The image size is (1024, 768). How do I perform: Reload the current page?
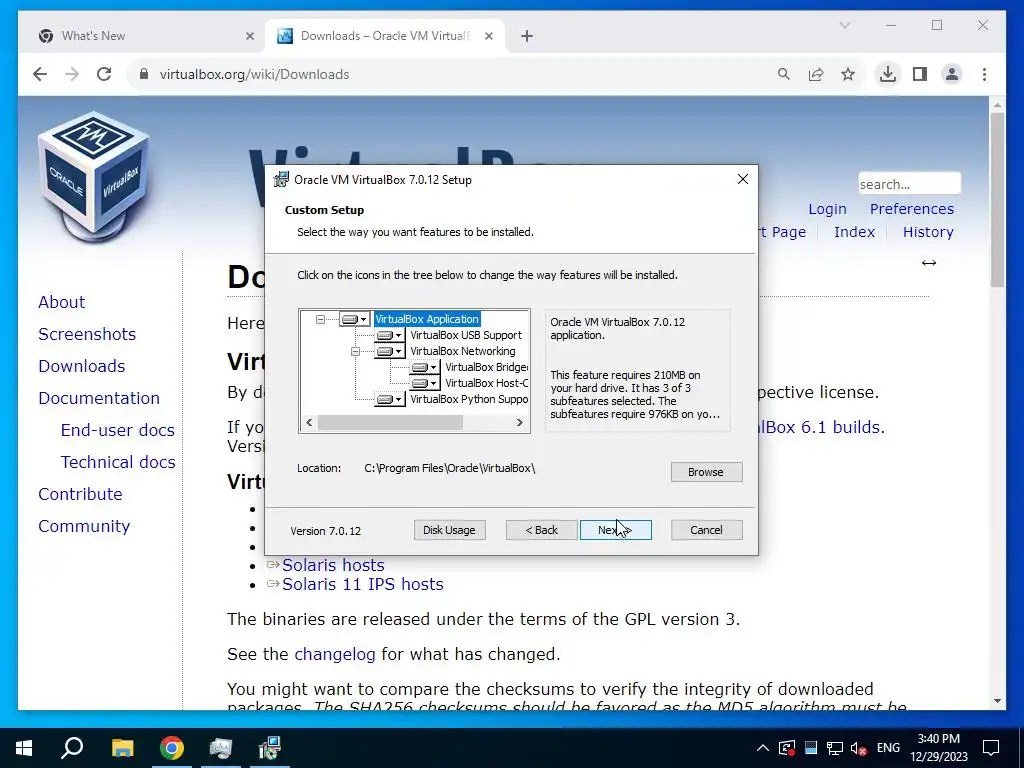(x=104, y=74)
